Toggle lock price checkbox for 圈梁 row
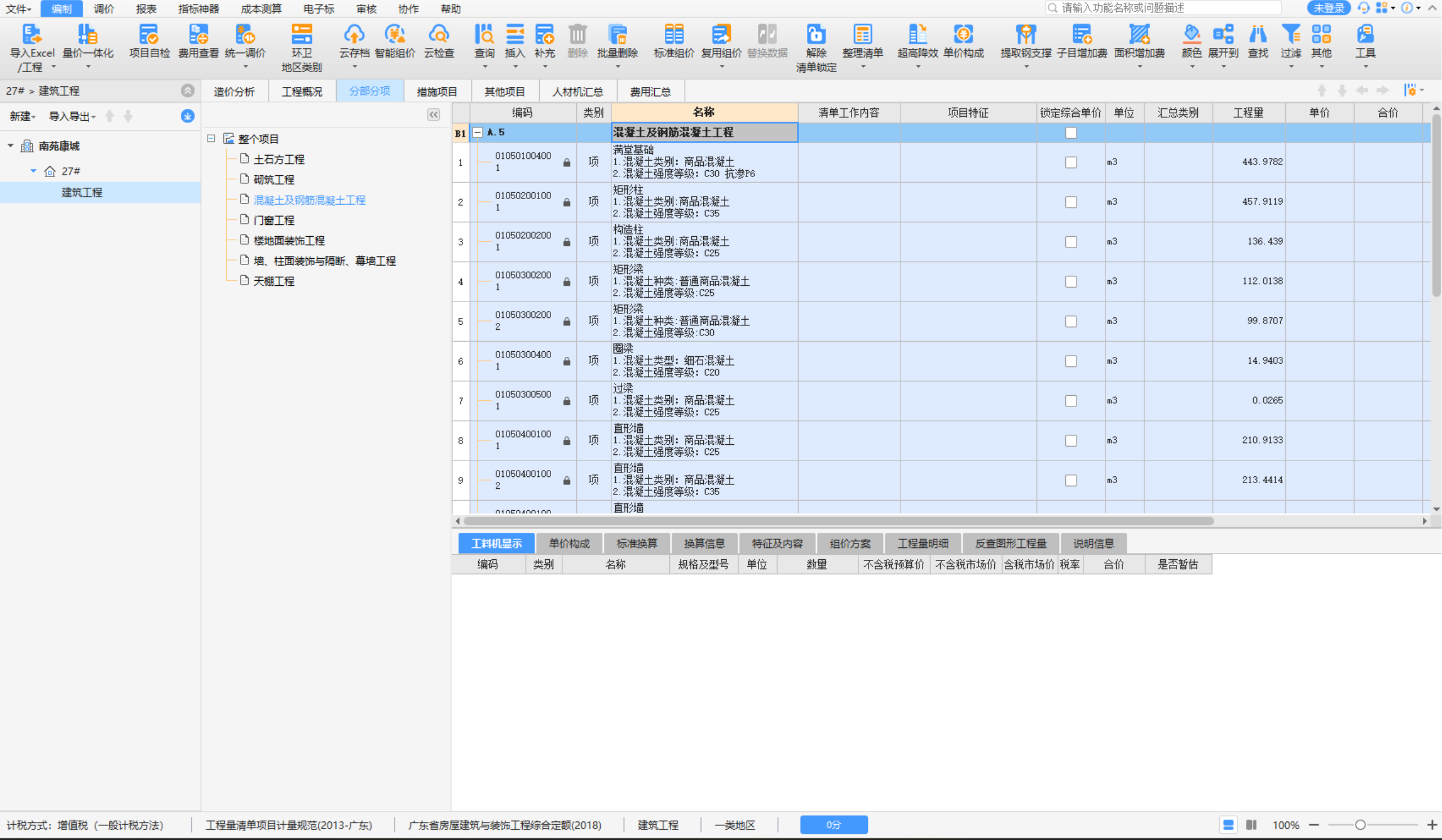The width and height of the screenshot is (1442, 840). (x=1070, y=361)
